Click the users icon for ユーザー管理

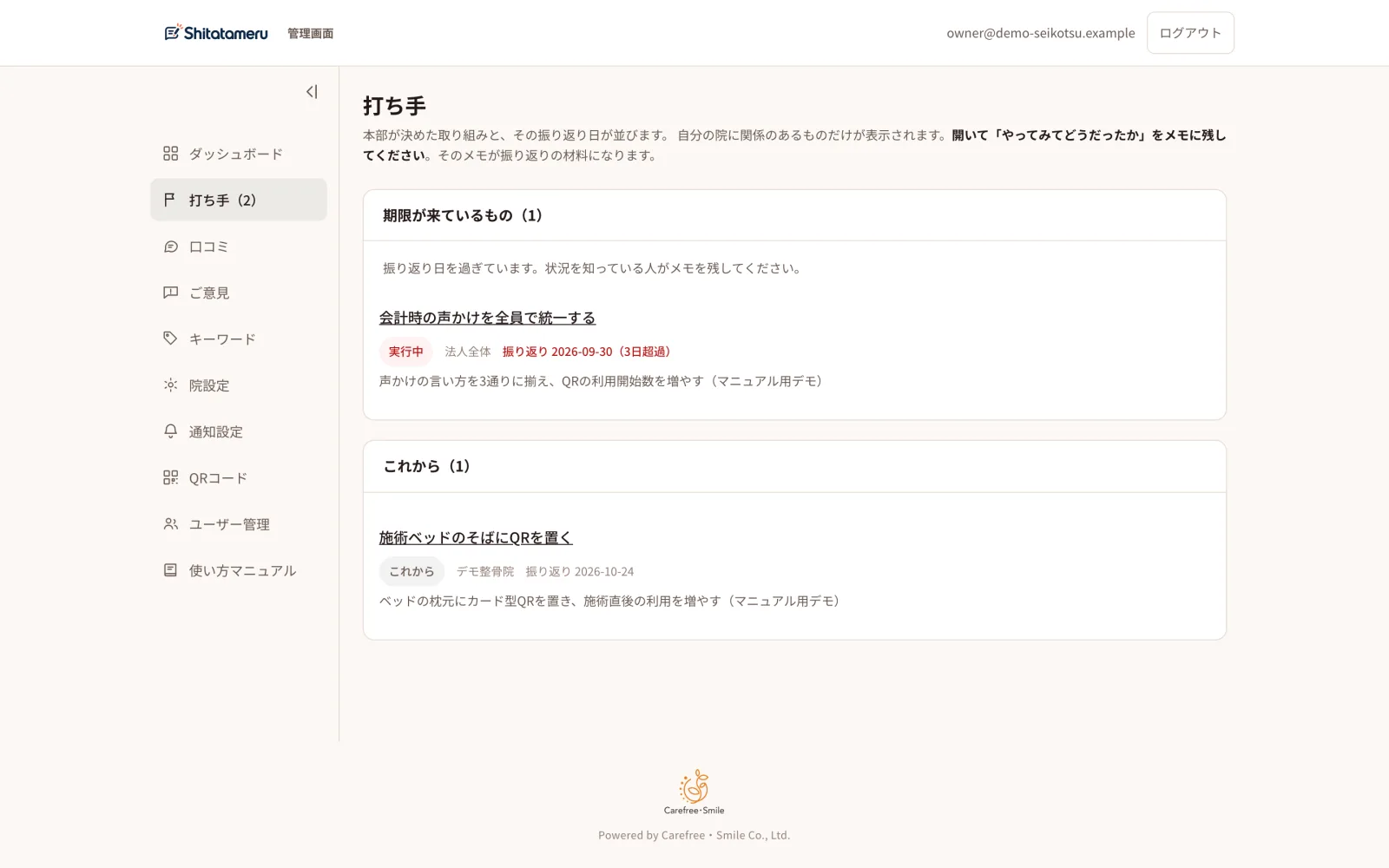[170, 524]
